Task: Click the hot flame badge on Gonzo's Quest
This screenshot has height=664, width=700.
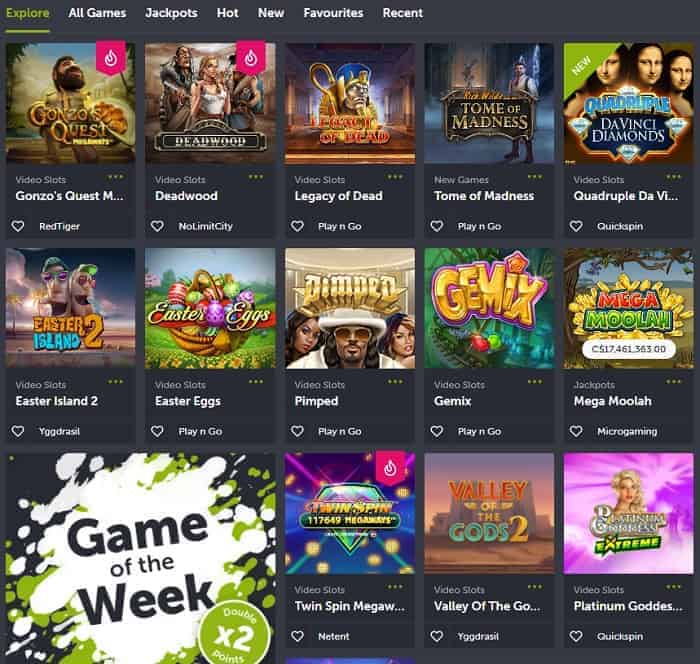Action: [x=111, y=58]
